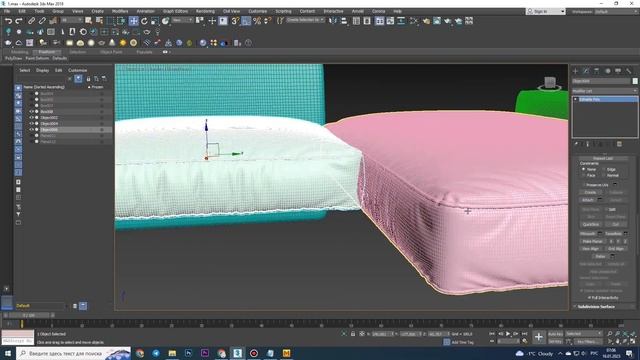Activate the Select and Scale tool
Screen dimensions: 640x360
coord(155,21)
